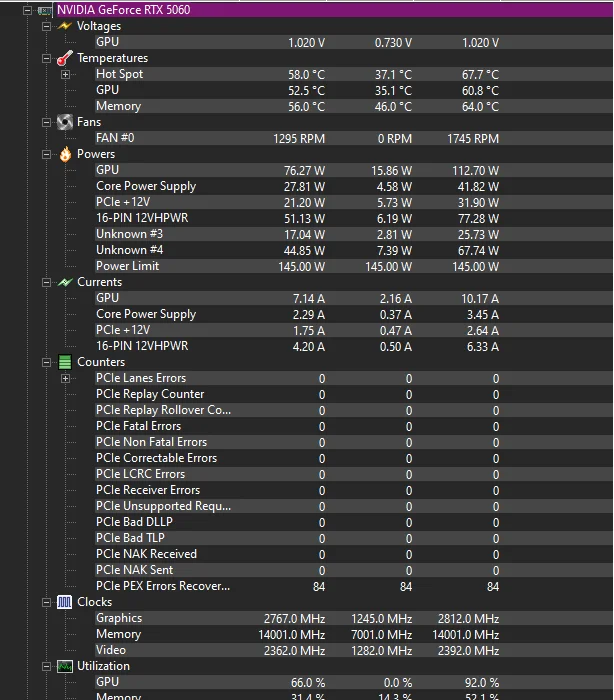Image resolution: width=614 pixels, height=700 pixels.
Task: Select the Currents category label
Action: (x=100, y=282)
